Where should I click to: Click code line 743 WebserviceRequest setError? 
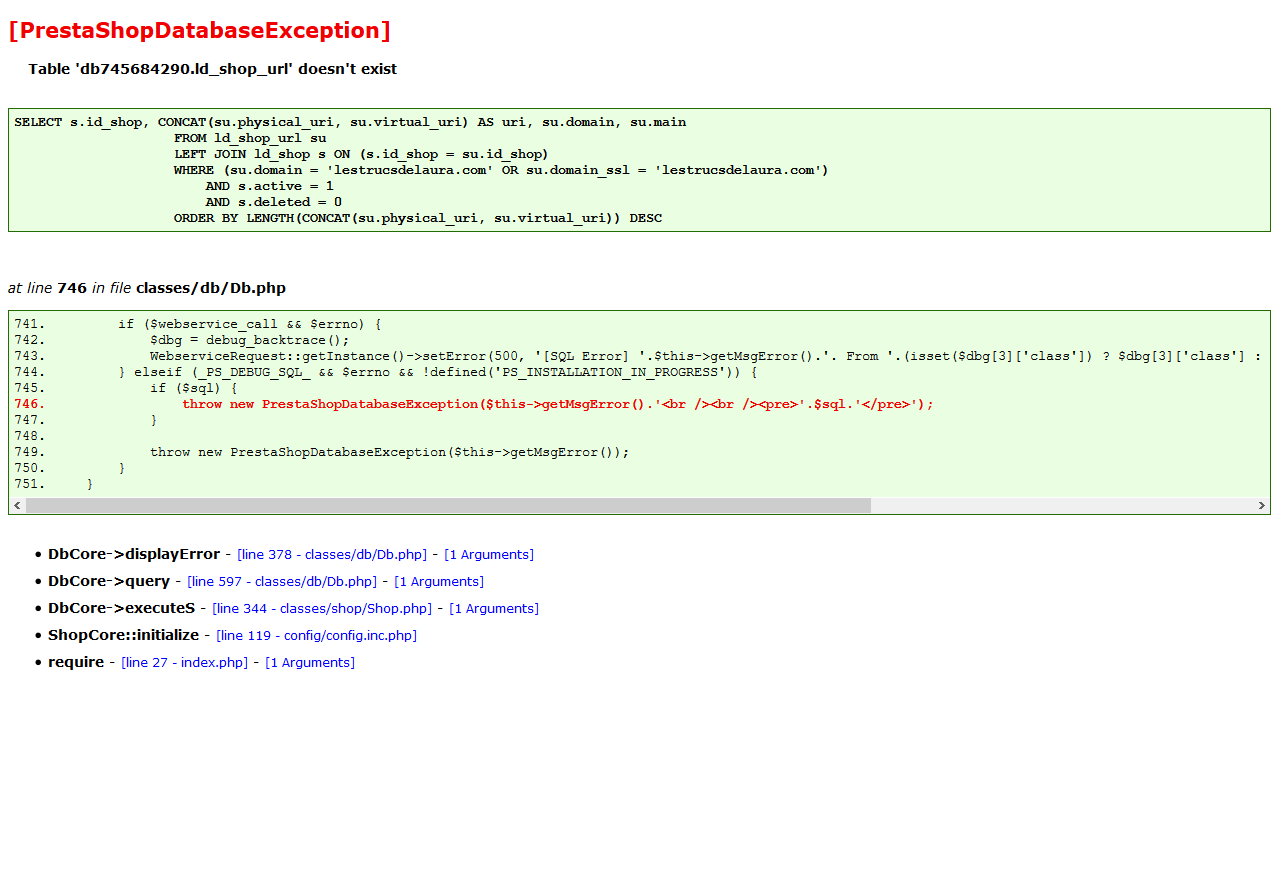705,356
